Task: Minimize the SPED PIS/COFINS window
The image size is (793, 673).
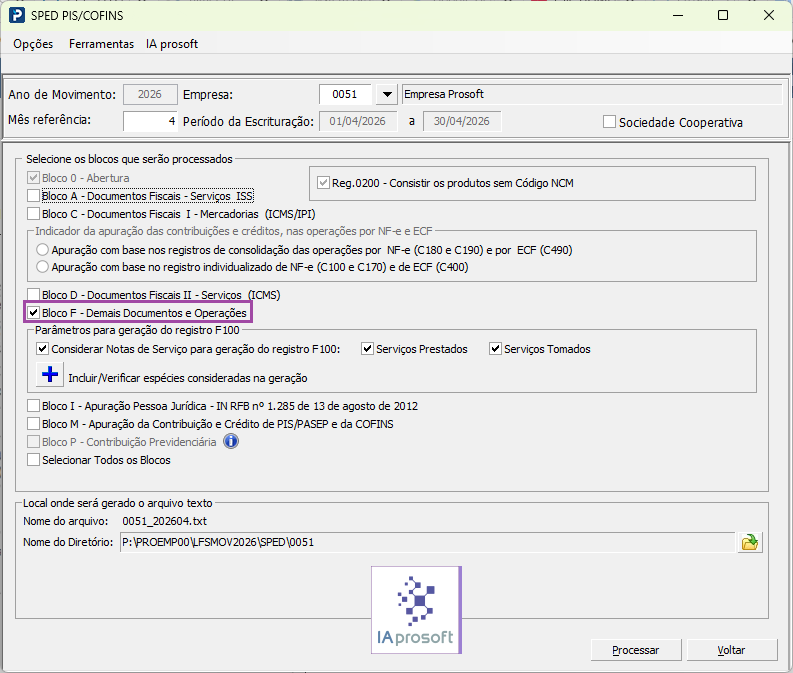Action: click(678, 15)
